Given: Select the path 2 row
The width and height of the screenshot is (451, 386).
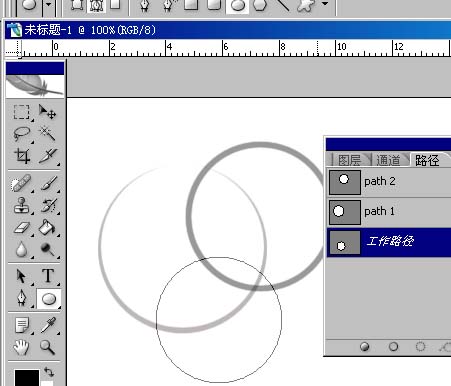Looking at the screenshot, I should point(389,182).
